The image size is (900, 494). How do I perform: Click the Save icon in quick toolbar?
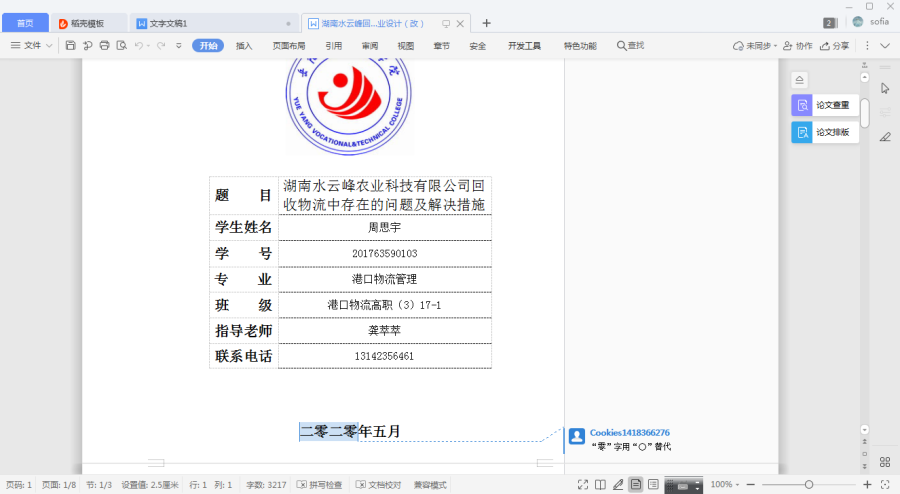tap(70, 45)
